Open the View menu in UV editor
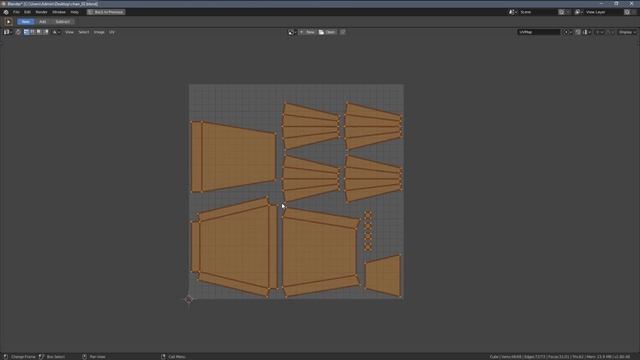Screen dimensions: 640x360 [69, 32]
